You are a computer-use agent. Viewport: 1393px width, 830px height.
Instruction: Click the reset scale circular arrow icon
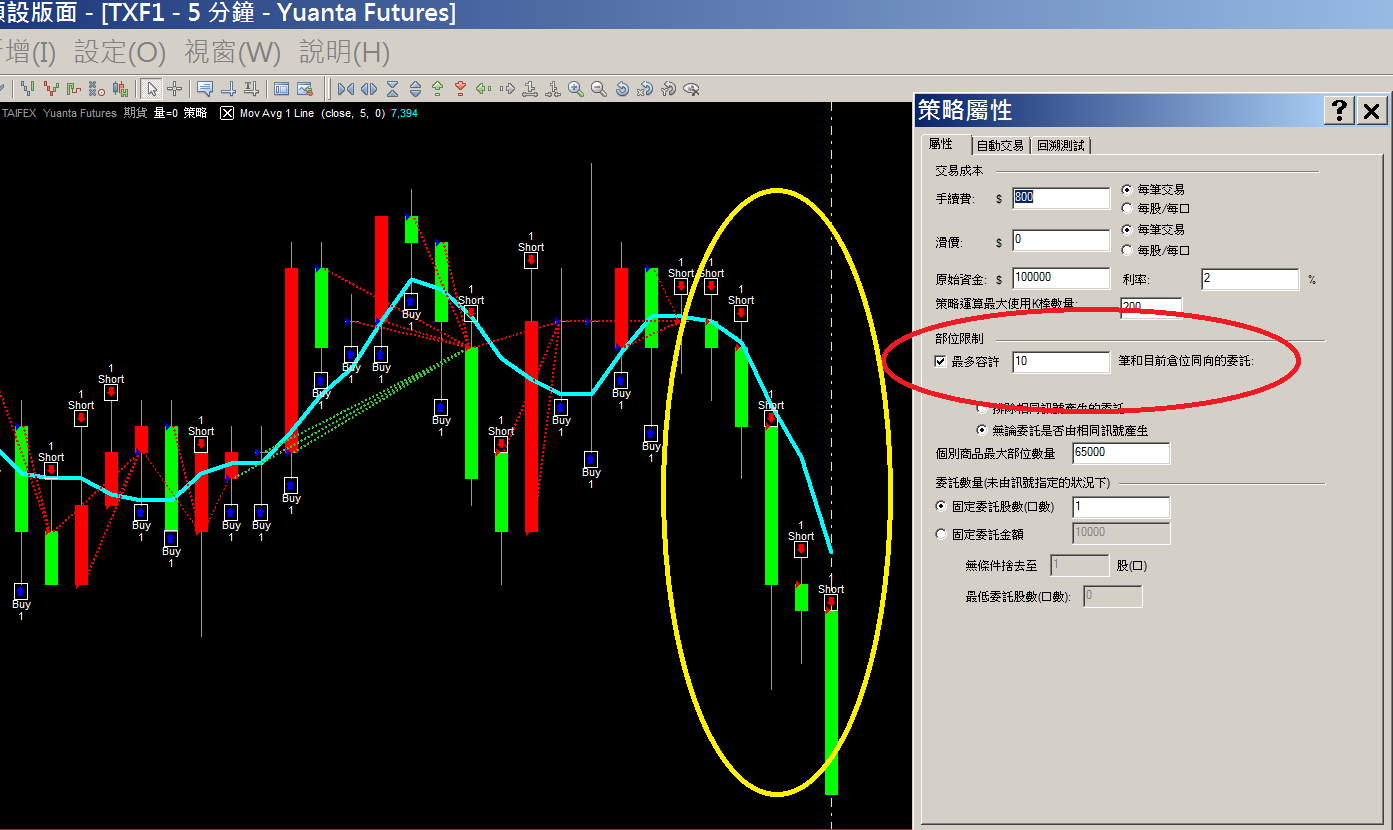(621, 88)
